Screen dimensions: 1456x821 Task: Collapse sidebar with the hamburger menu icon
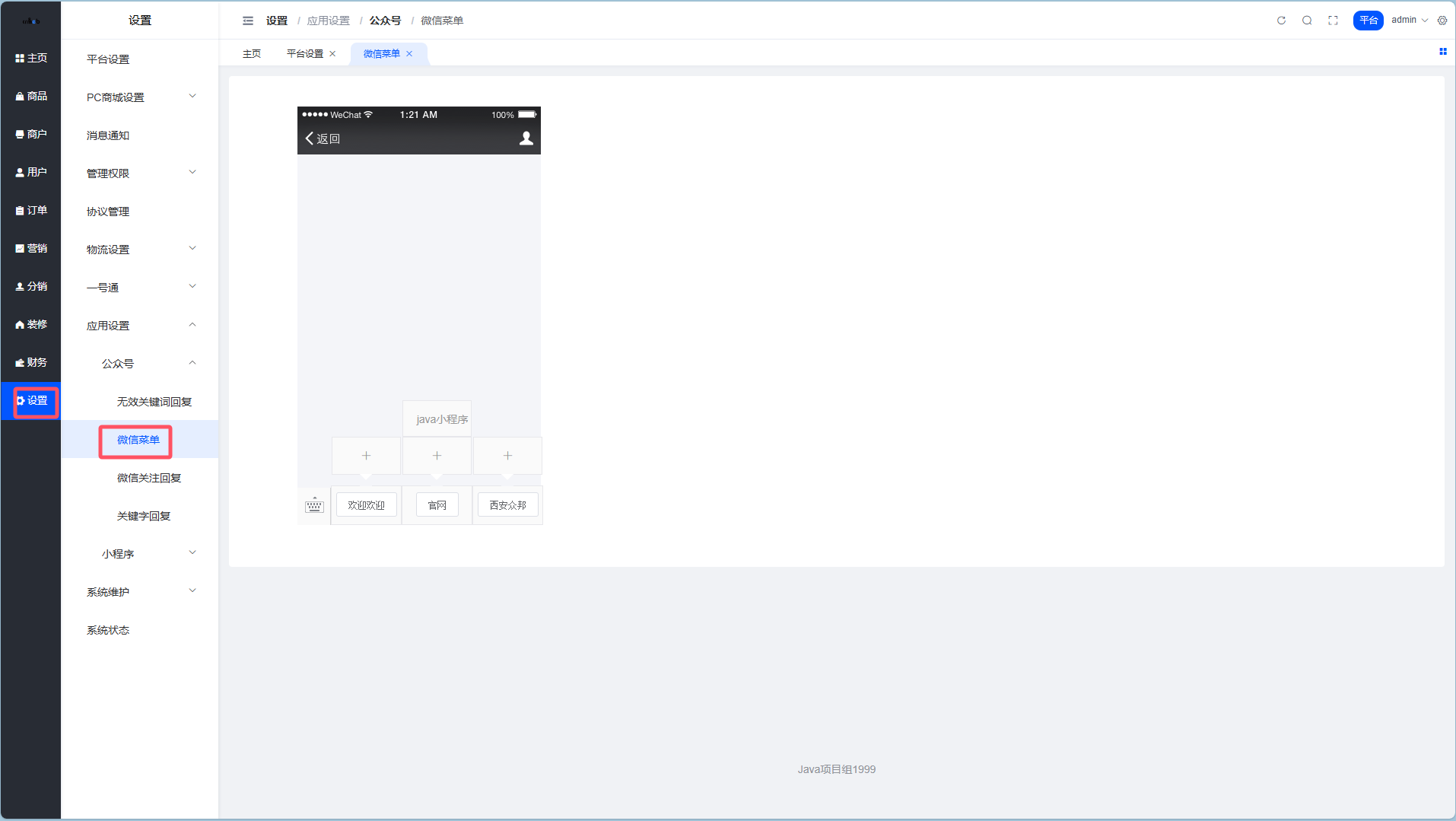[248, 21]
